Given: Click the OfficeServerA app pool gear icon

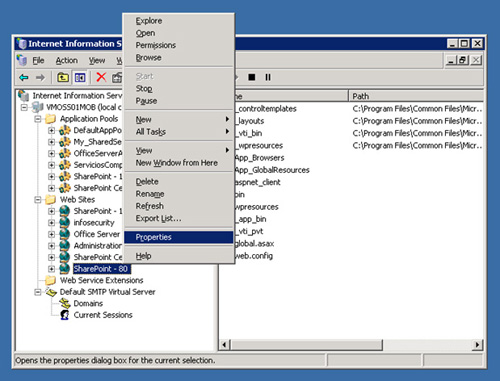Looking at the screenshot, I should pyautogui.click(x=65, y=153).
